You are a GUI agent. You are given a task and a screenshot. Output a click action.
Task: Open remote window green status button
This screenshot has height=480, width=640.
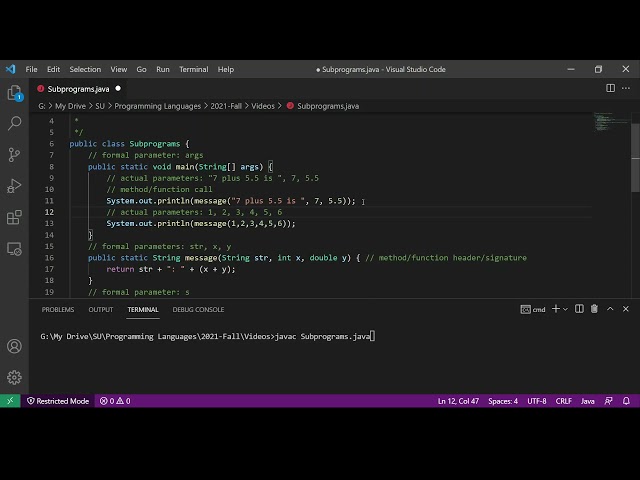click(10, 401)
